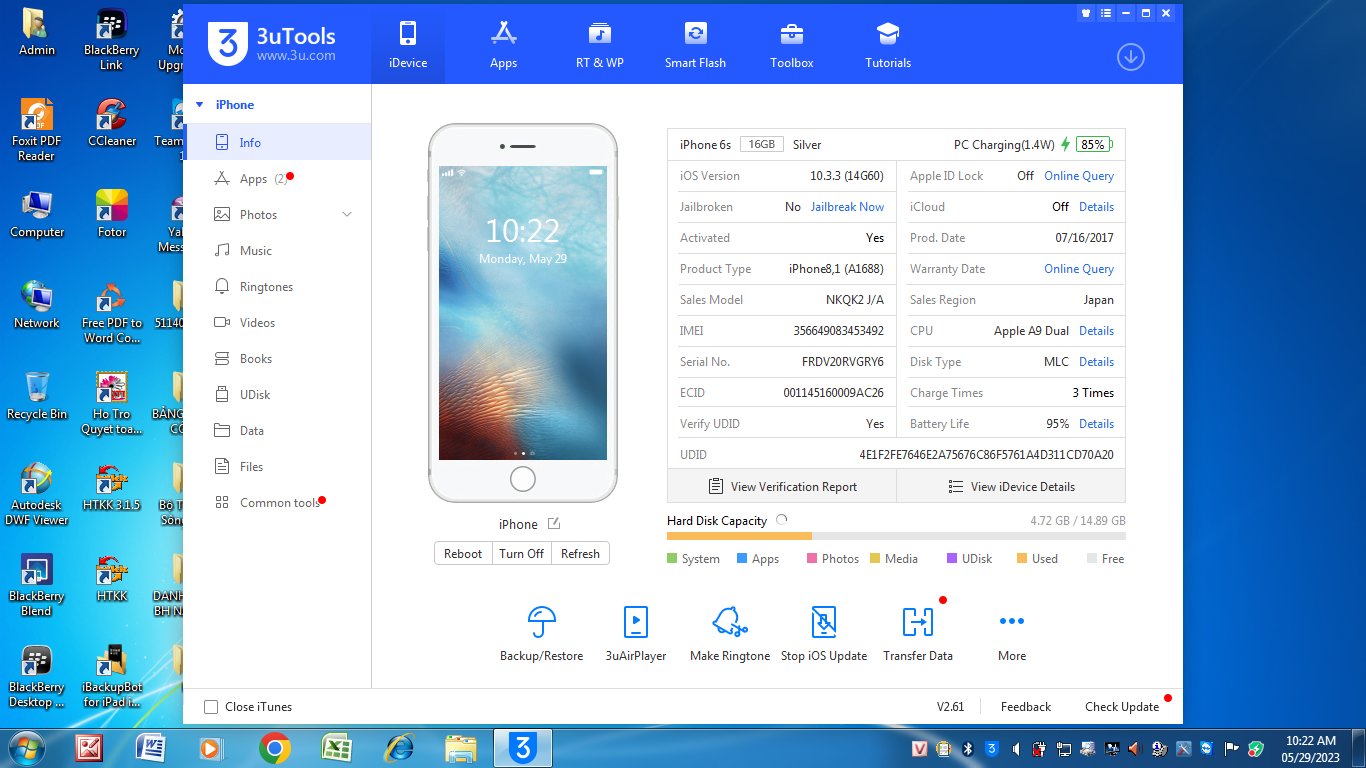Open the download manager arrow icon
This screenshot has height=768, width=1366.
[1130, 57]
